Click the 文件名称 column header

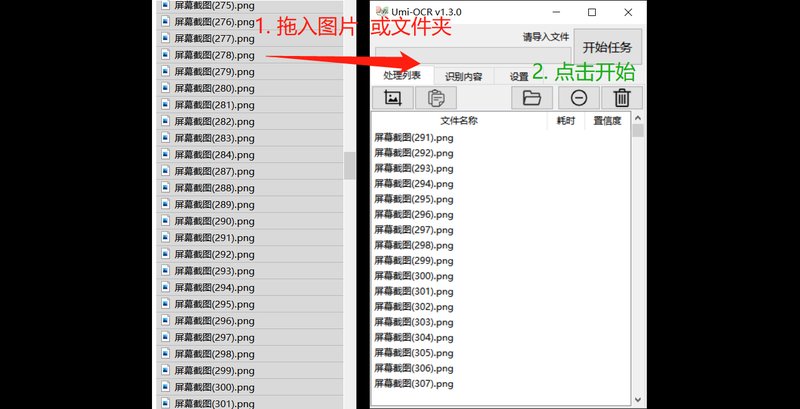pos(459,120)
